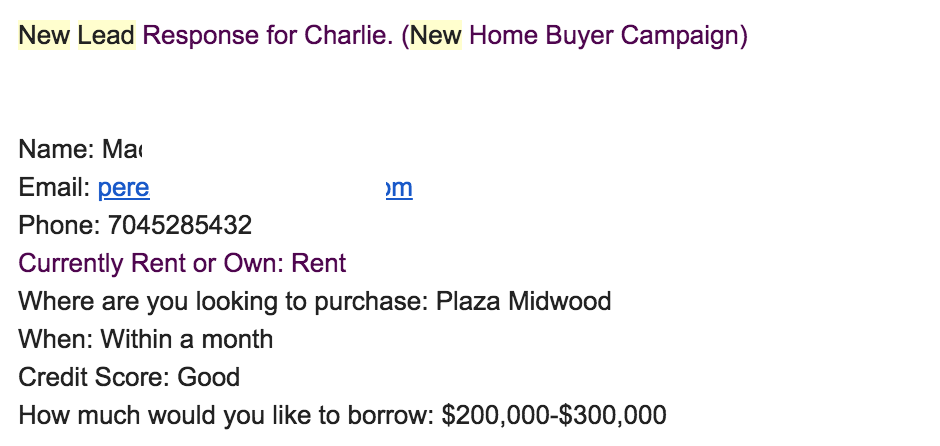940x446 pixels.
Task: Click the highlighted "New" inside the parentheses
Action: (x=436, y=36)
